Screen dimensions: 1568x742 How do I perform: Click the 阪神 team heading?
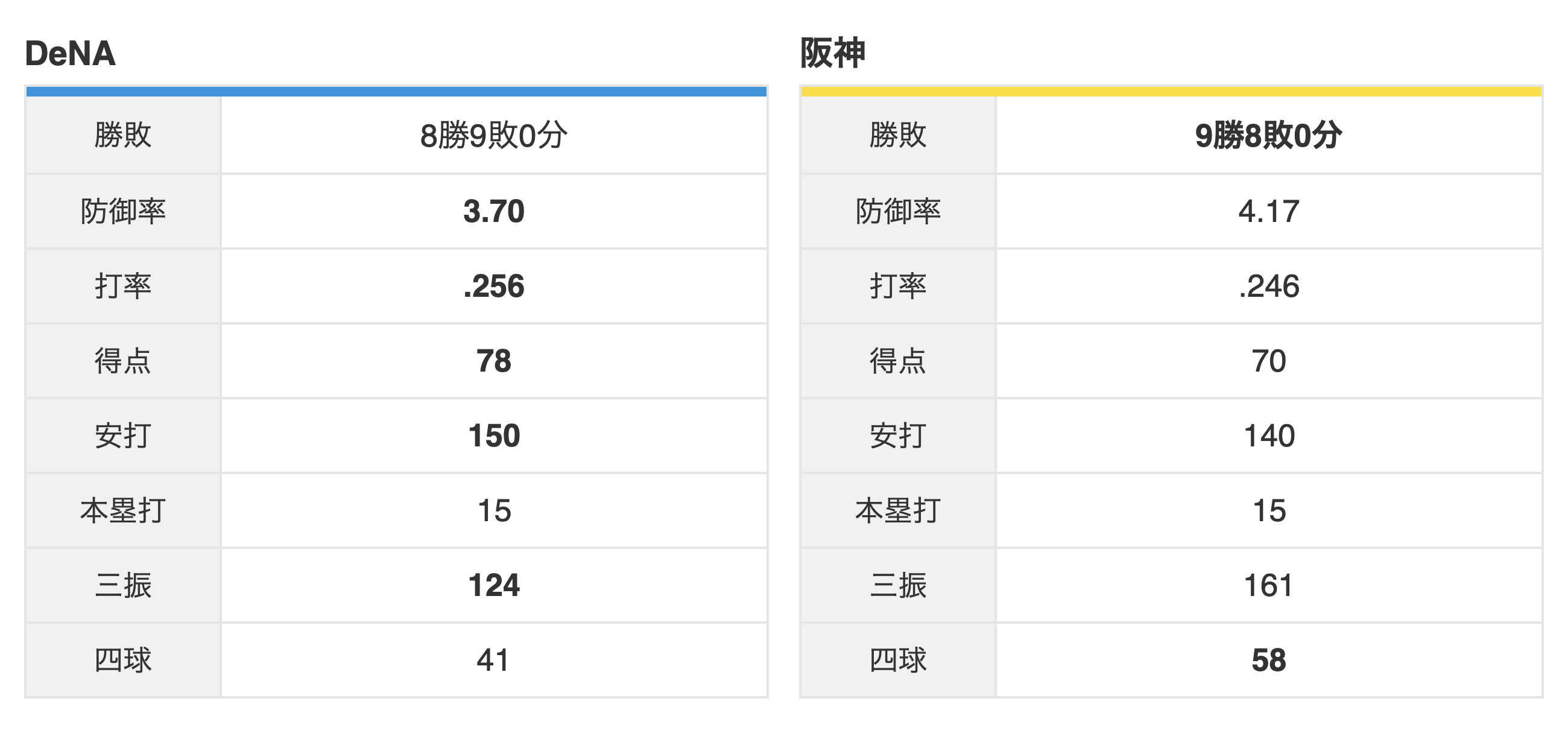tap(832, 53)
